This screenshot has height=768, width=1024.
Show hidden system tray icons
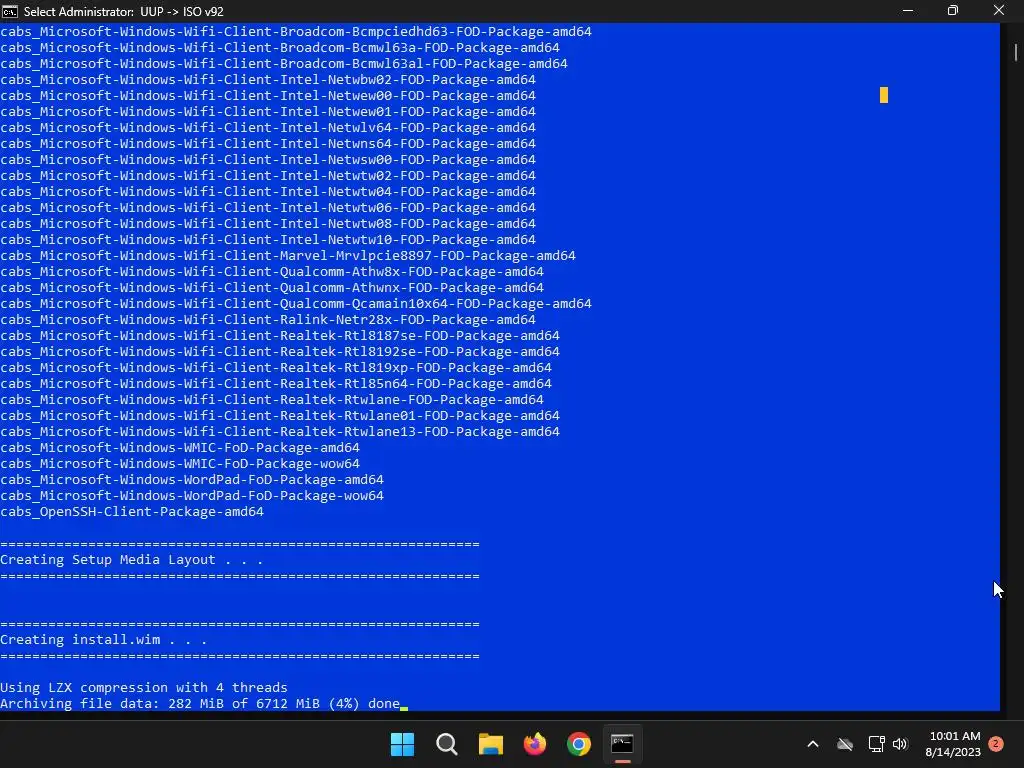(x=813, y=744)
